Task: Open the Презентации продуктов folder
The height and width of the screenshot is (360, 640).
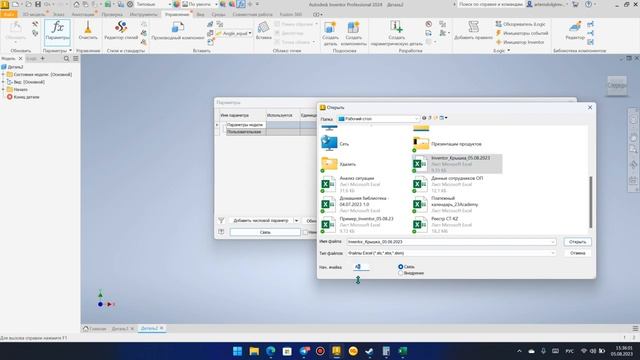Action: pos(447,144)
